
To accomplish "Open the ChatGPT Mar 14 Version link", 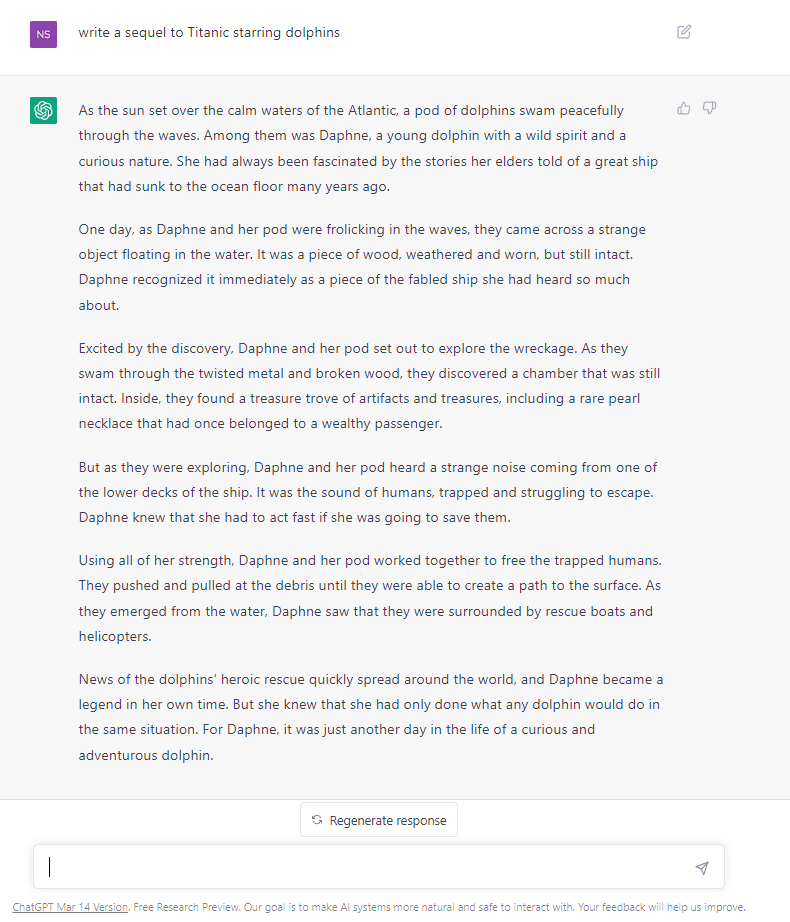I will tap(70, 907).
